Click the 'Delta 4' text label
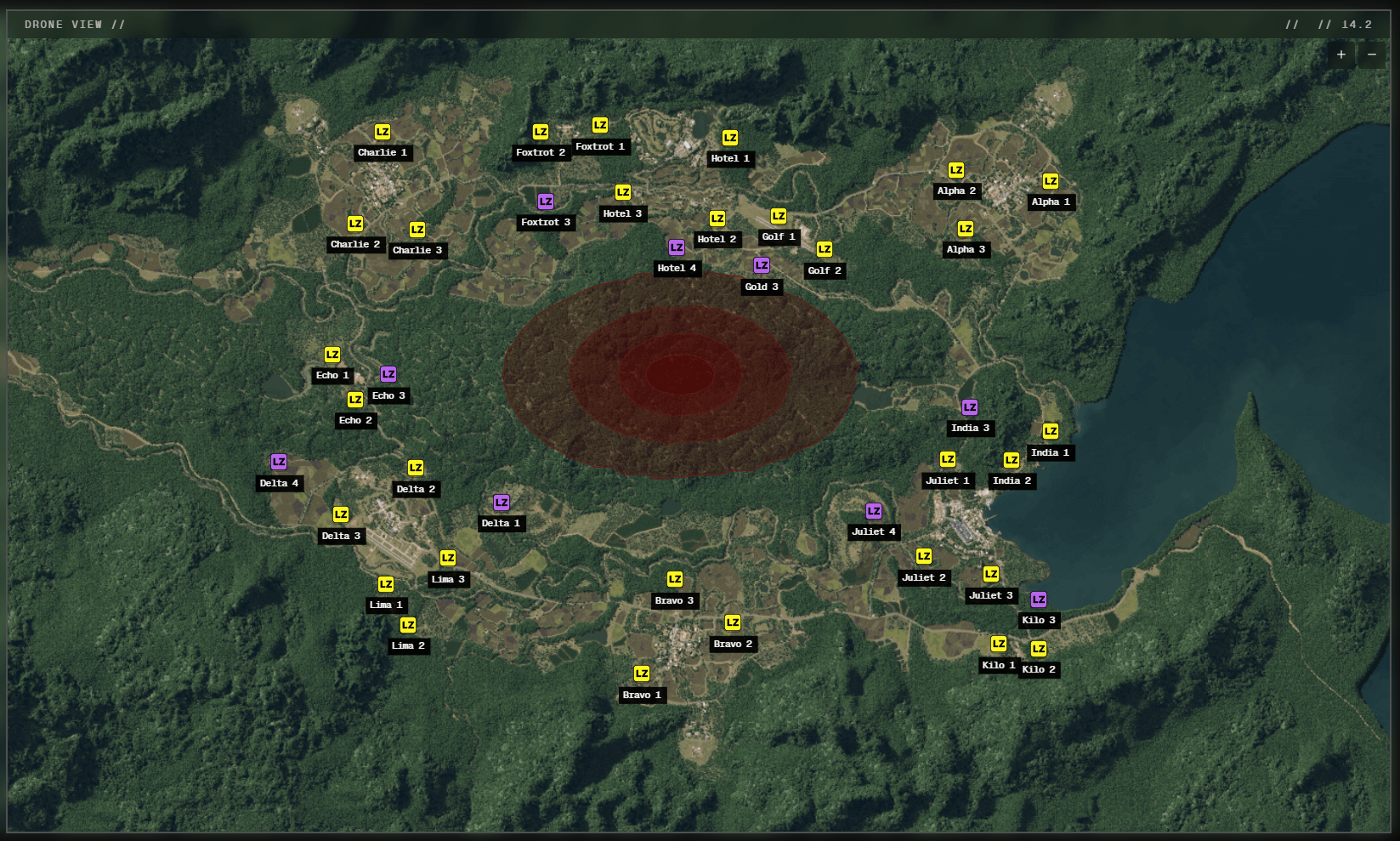 (x=279, y=484)
